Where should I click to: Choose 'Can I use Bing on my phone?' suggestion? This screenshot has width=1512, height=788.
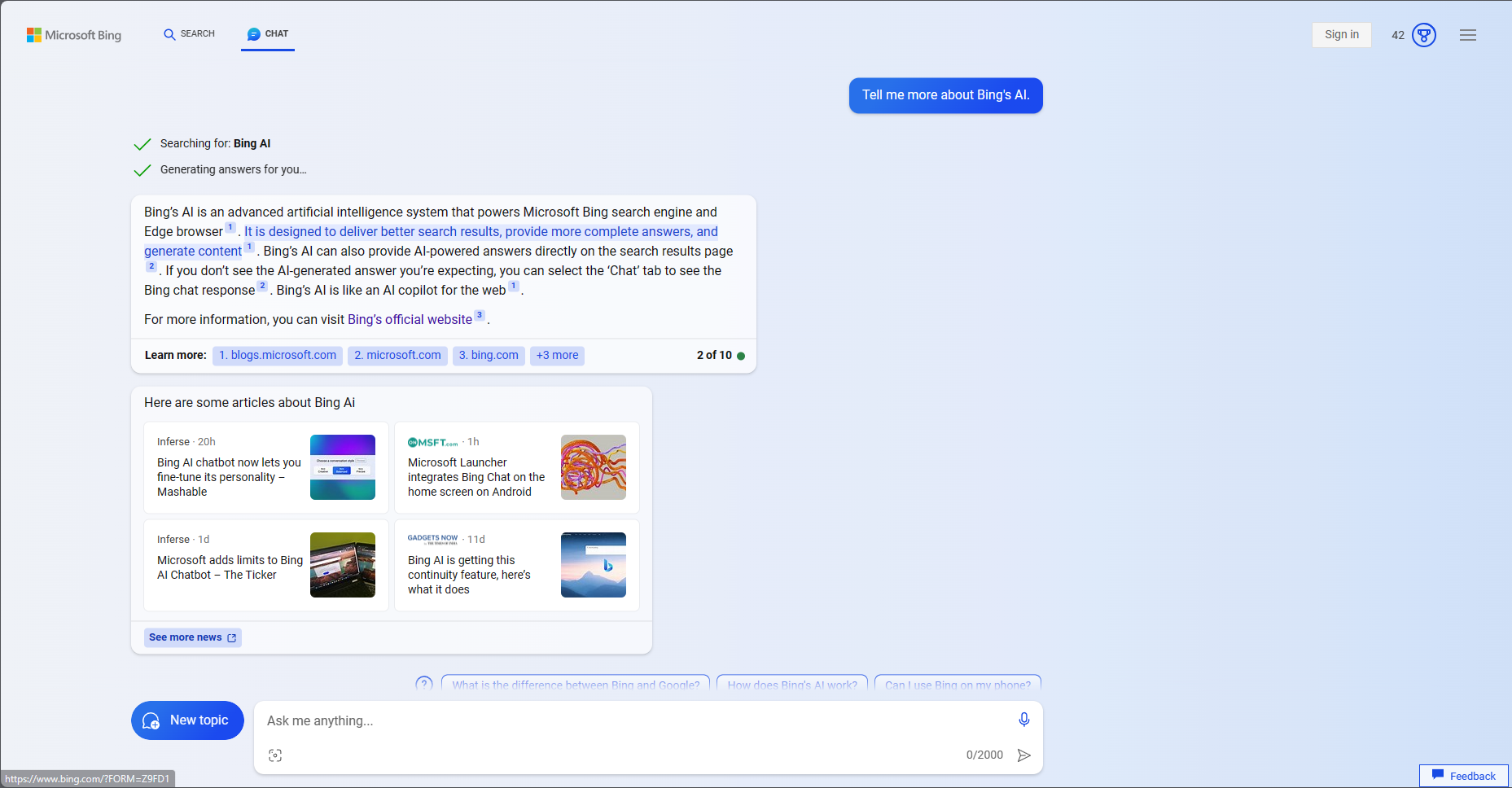(x=958, y=685)
